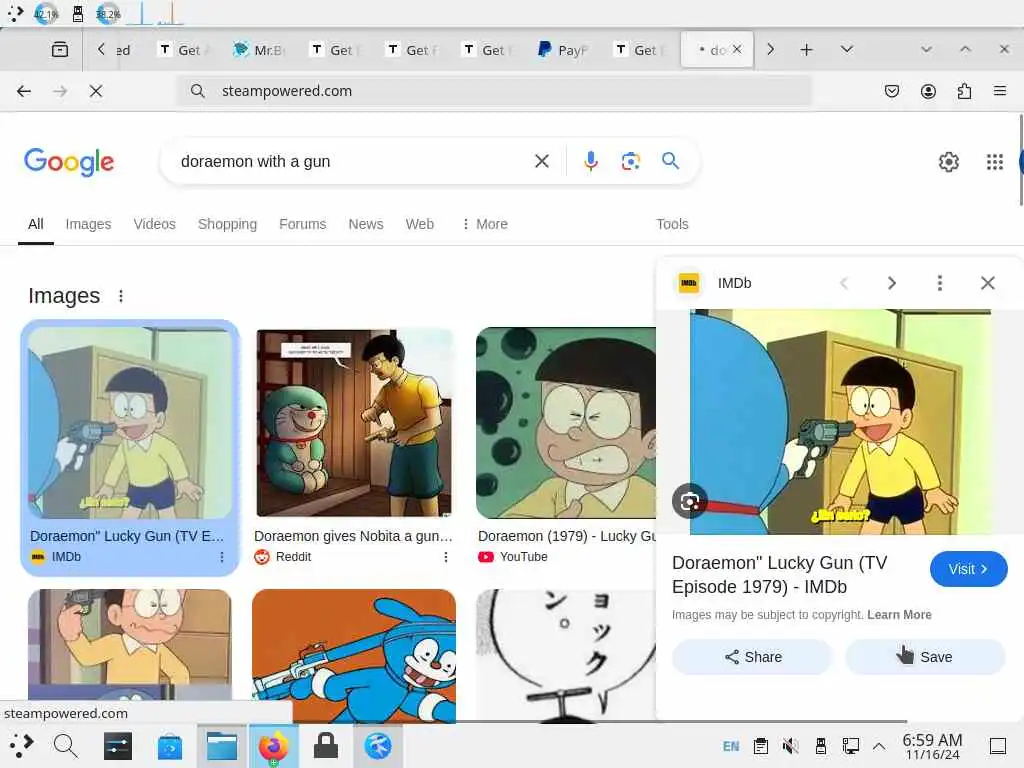
Task: Launch Firefox from taskbar
Action: 273,746
